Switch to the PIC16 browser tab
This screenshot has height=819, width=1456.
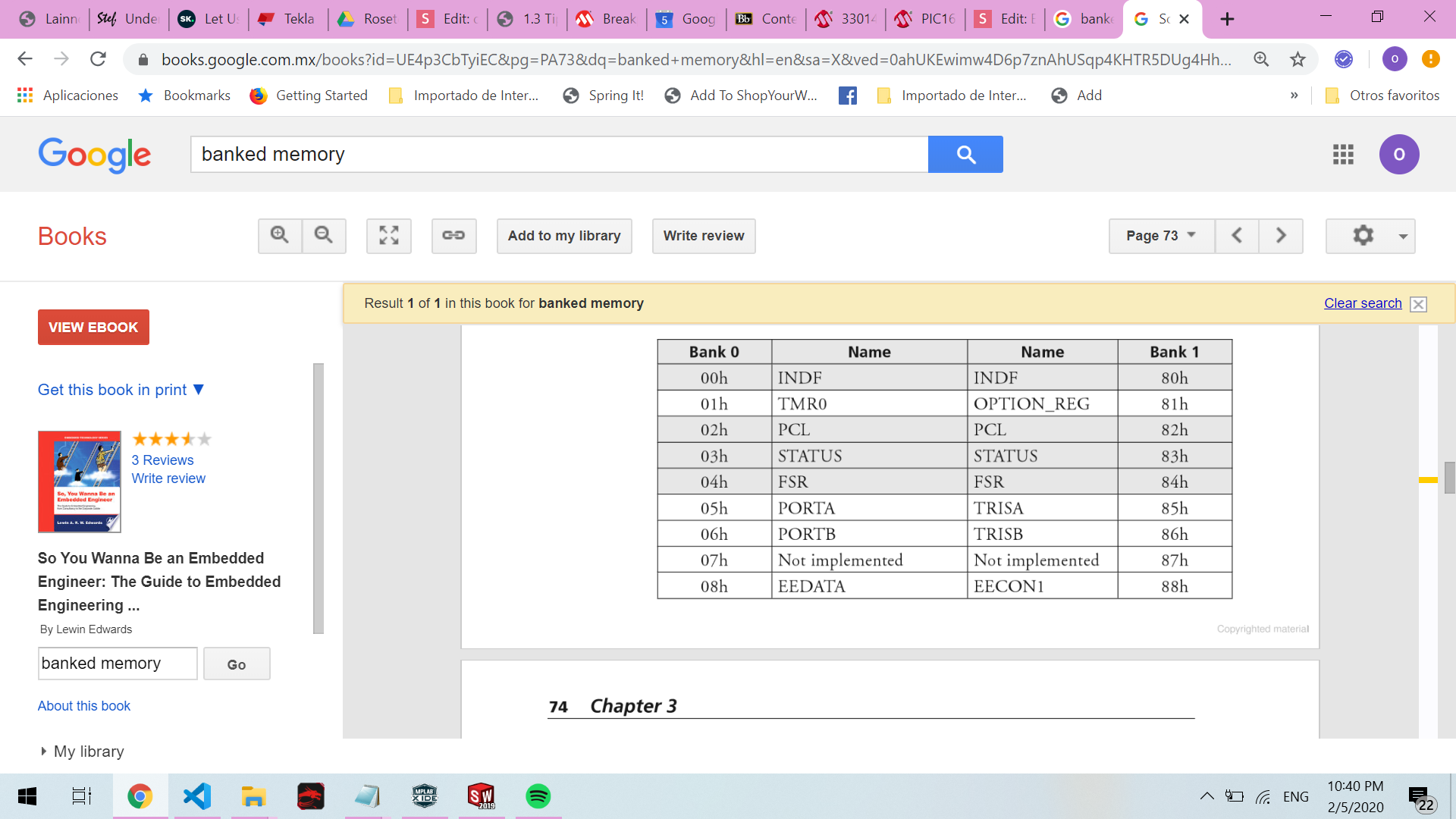click(927, 19)
